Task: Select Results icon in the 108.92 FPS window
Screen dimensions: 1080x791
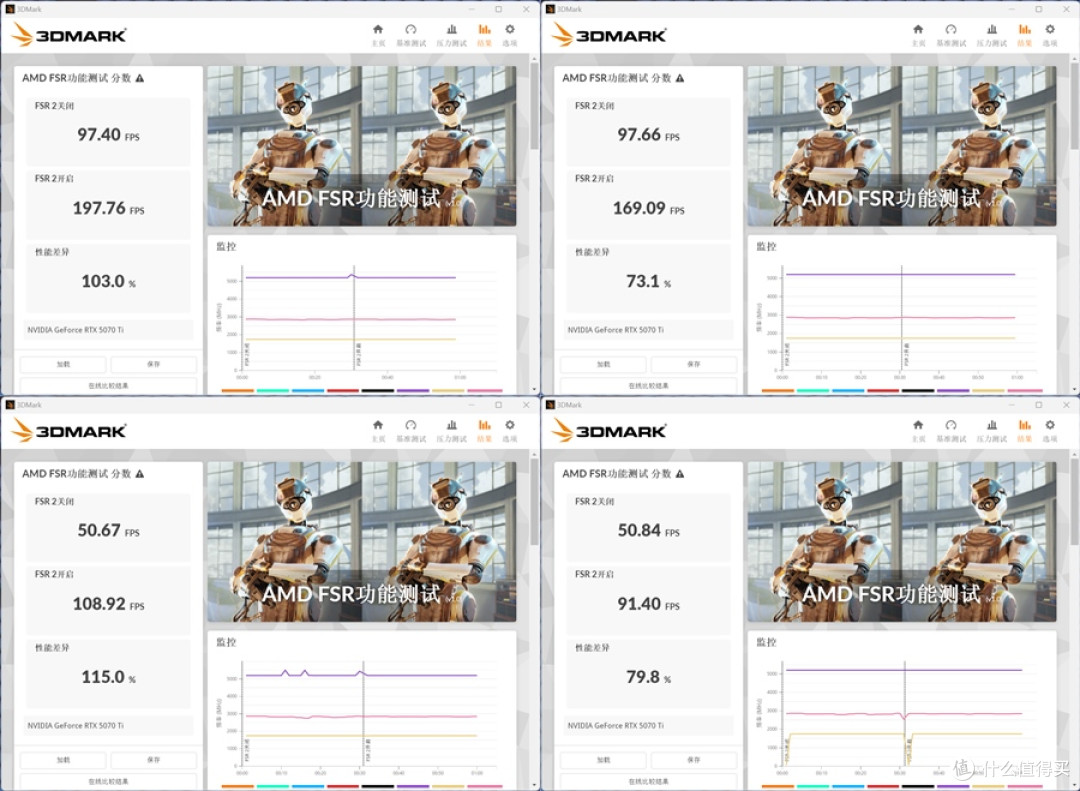Action: pos(484,430)
